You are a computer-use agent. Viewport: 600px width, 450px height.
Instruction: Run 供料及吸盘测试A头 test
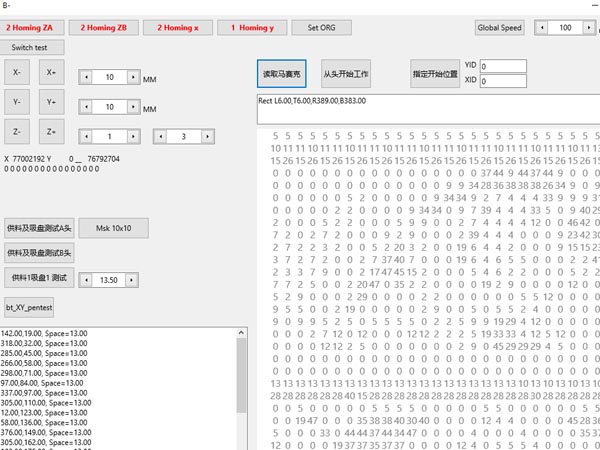[39, 228]
